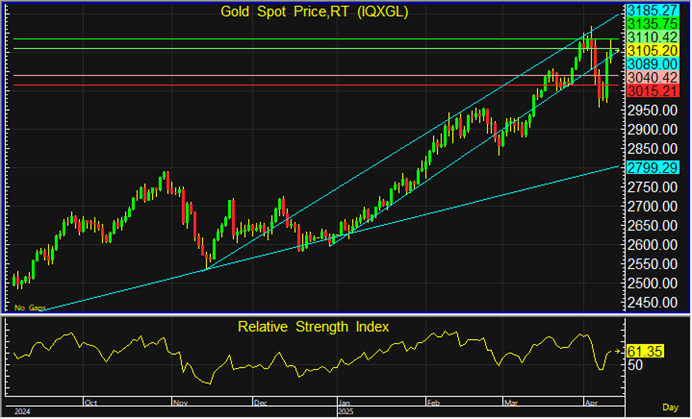Click the Relative Strength Index panel title

coord(314,327)
